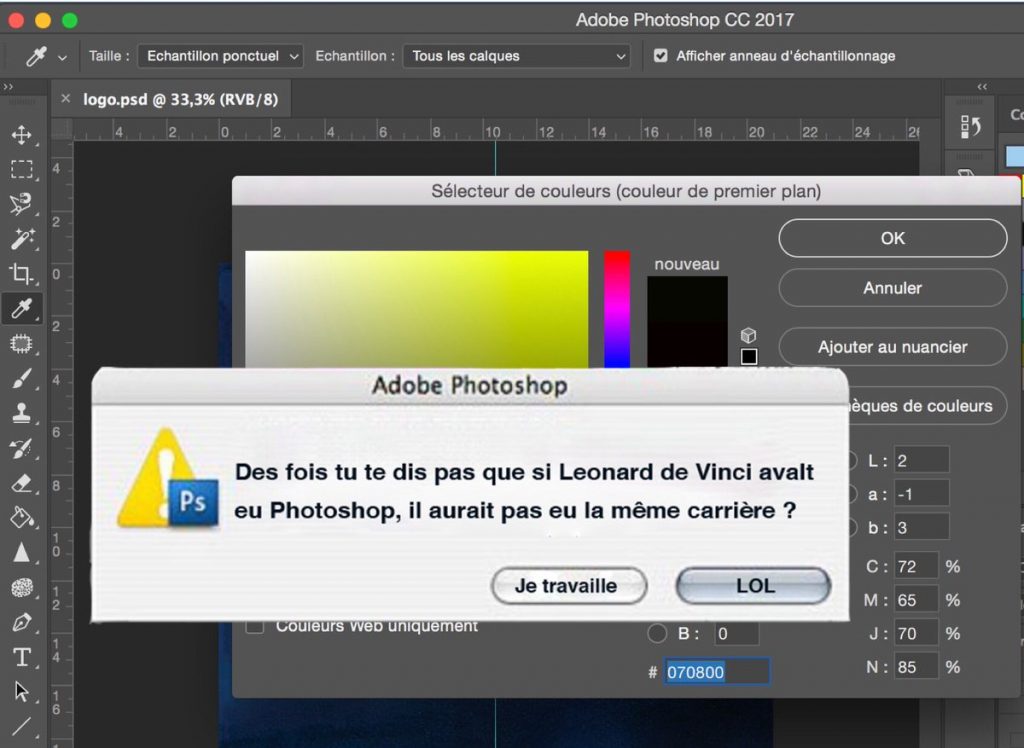Open the Taille dropdown
Image resolution: width=1024 pixels, height=748 pixels.
220,56
